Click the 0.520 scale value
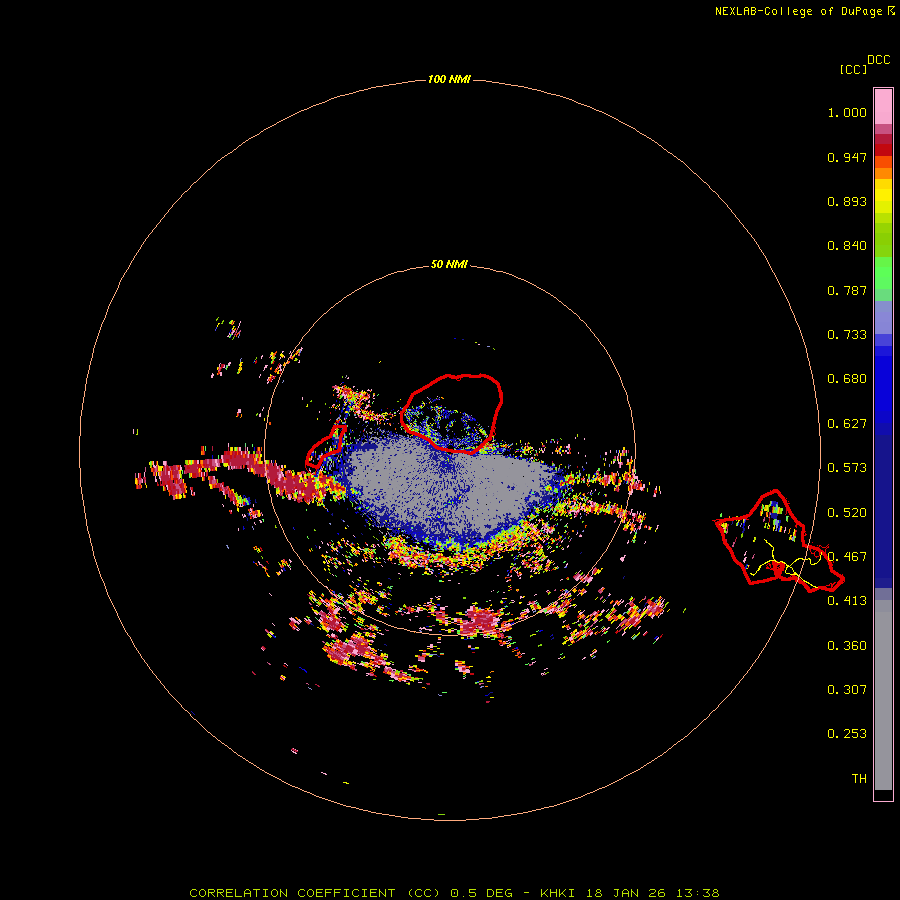 click(847, 513)
